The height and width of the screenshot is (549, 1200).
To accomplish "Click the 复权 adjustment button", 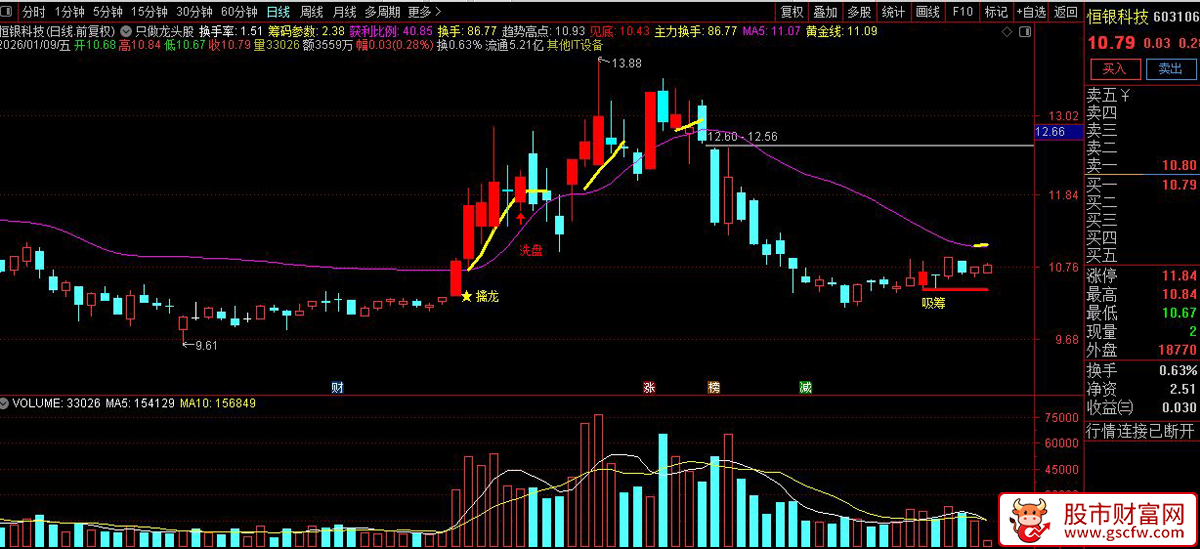I will [792, 12].
